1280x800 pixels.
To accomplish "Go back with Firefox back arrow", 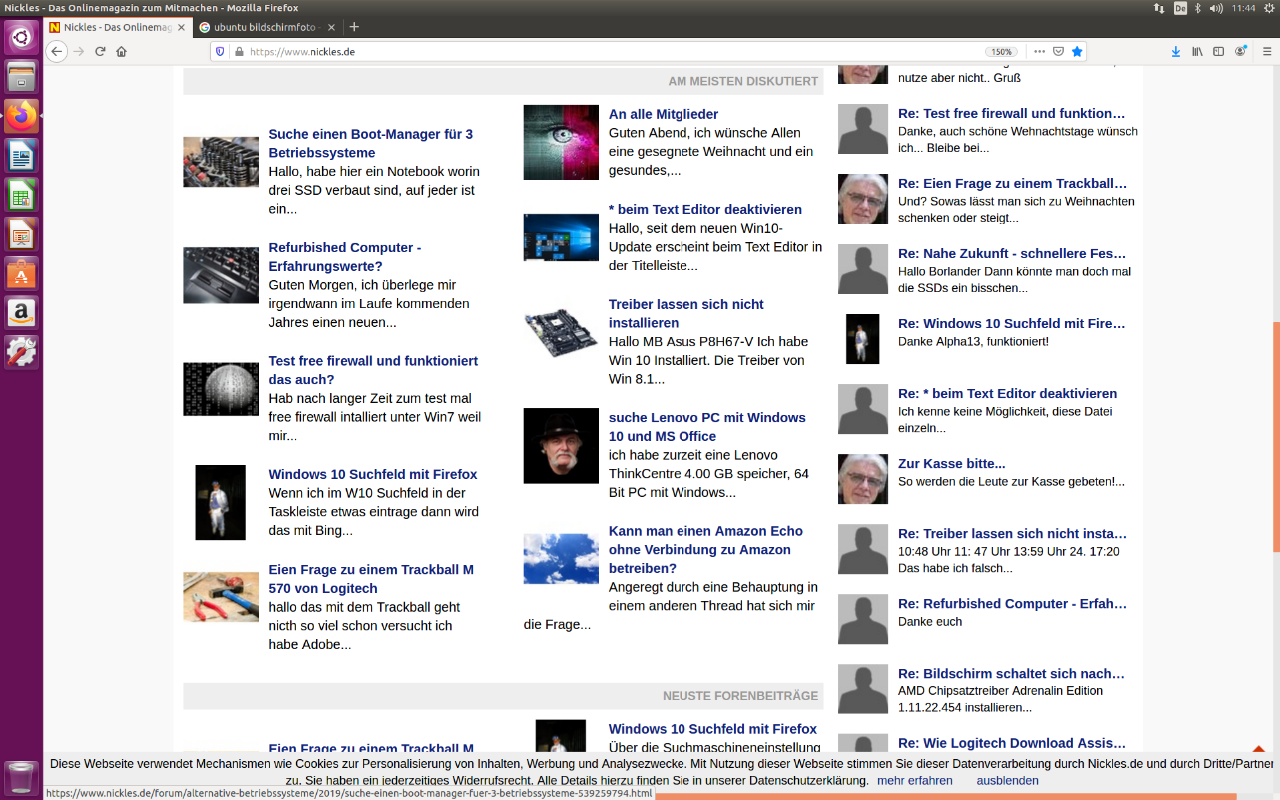I will pyautogui.click(x=57, y=51).
